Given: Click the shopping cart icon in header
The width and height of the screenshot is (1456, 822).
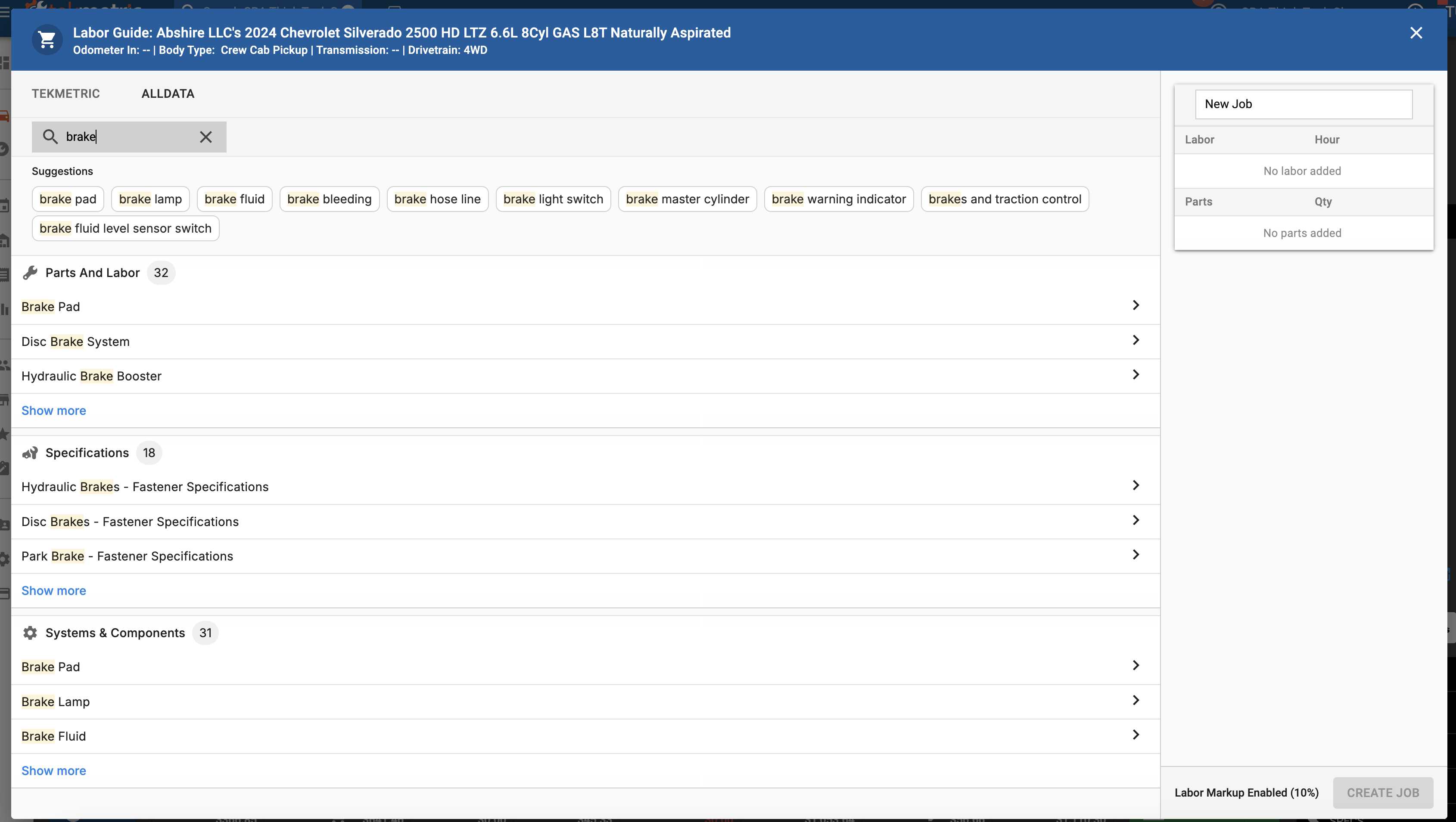Looking at the screenshot, I should pos(47,40).
